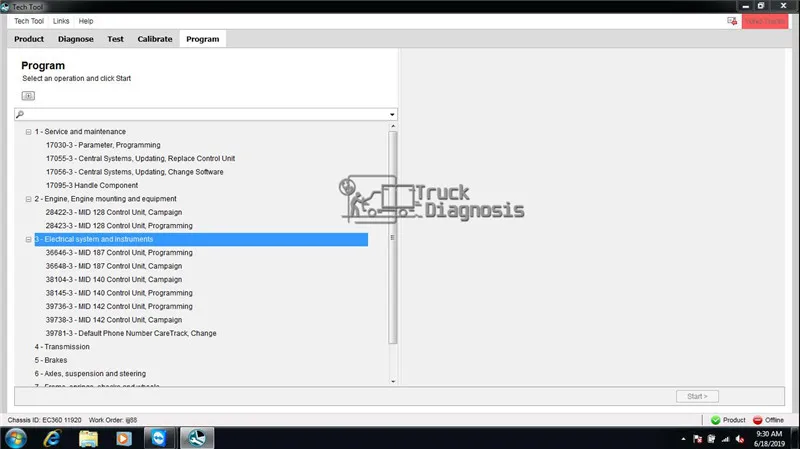Click the green Product status icon

[715, 420]
